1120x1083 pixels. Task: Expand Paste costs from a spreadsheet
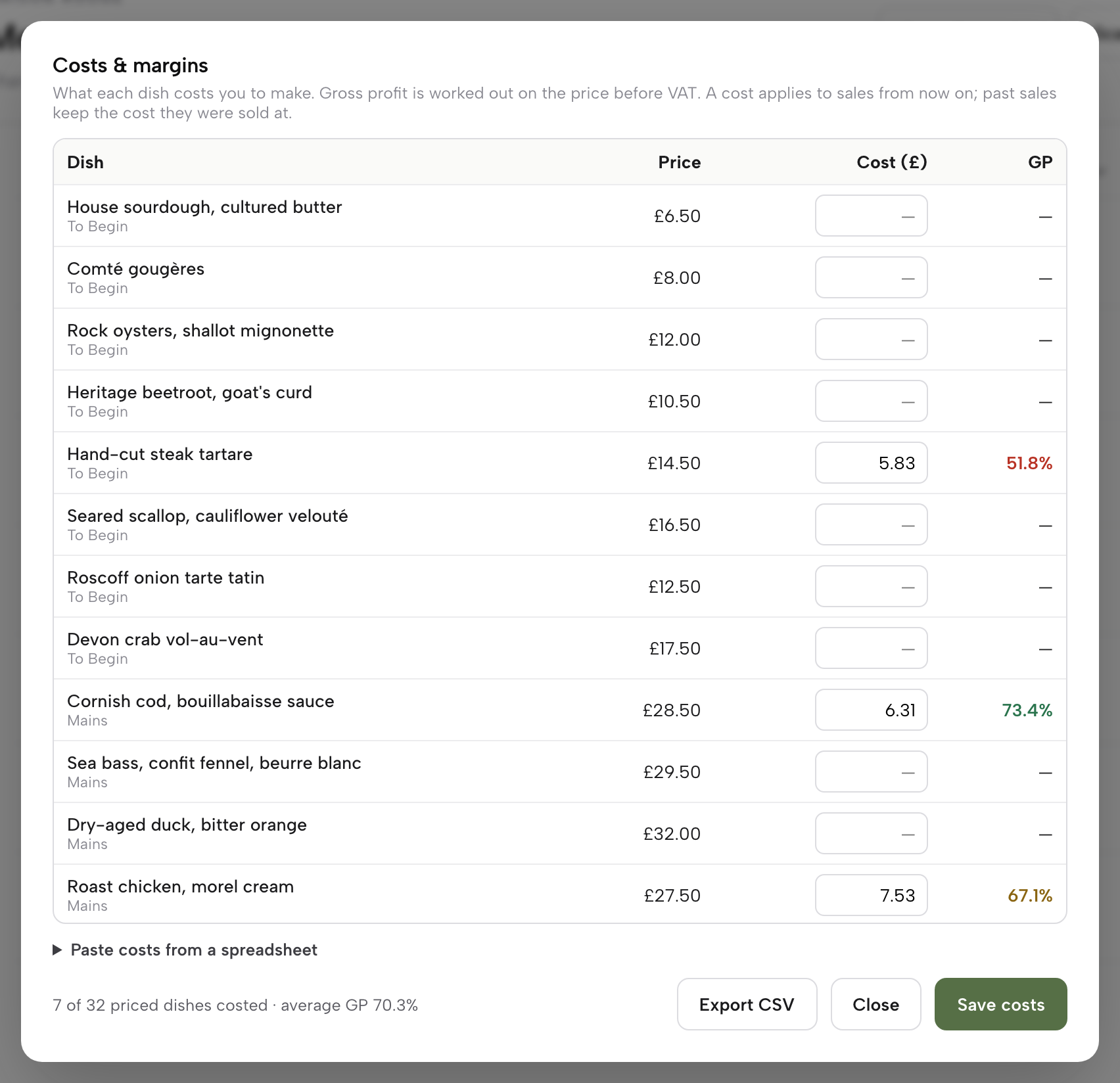click(x=185, y=950)
